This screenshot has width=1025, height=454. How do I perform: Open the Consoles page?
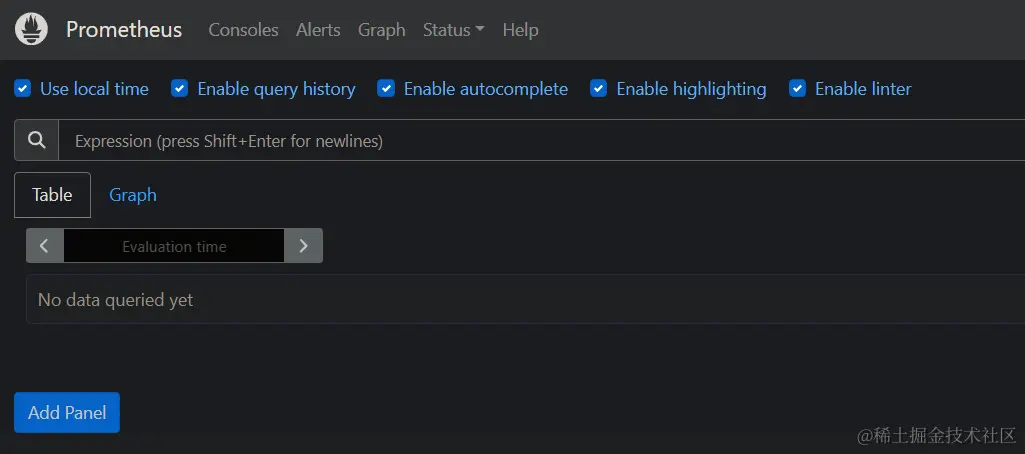[x=243, y=30]
